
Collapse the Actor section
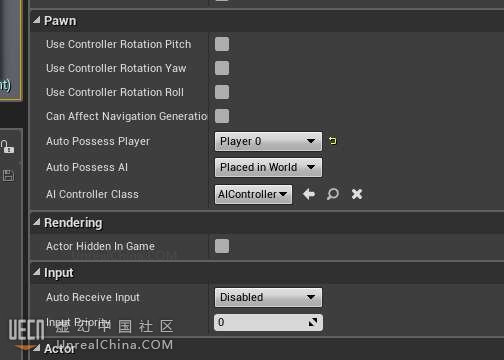click(36, 348)
